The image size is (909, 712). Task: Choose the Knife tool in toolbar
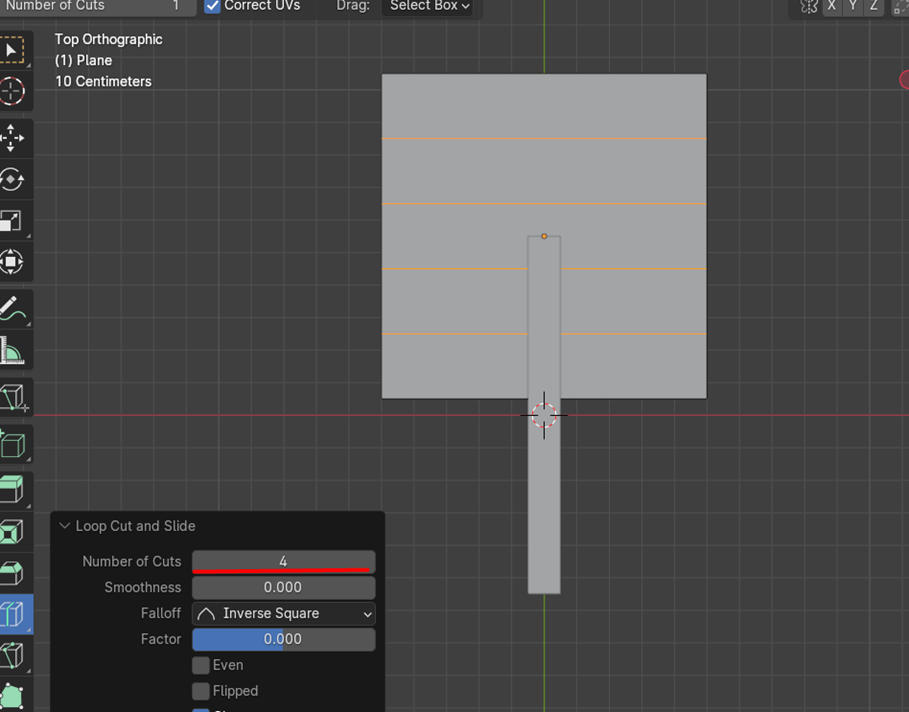point(13,655)
